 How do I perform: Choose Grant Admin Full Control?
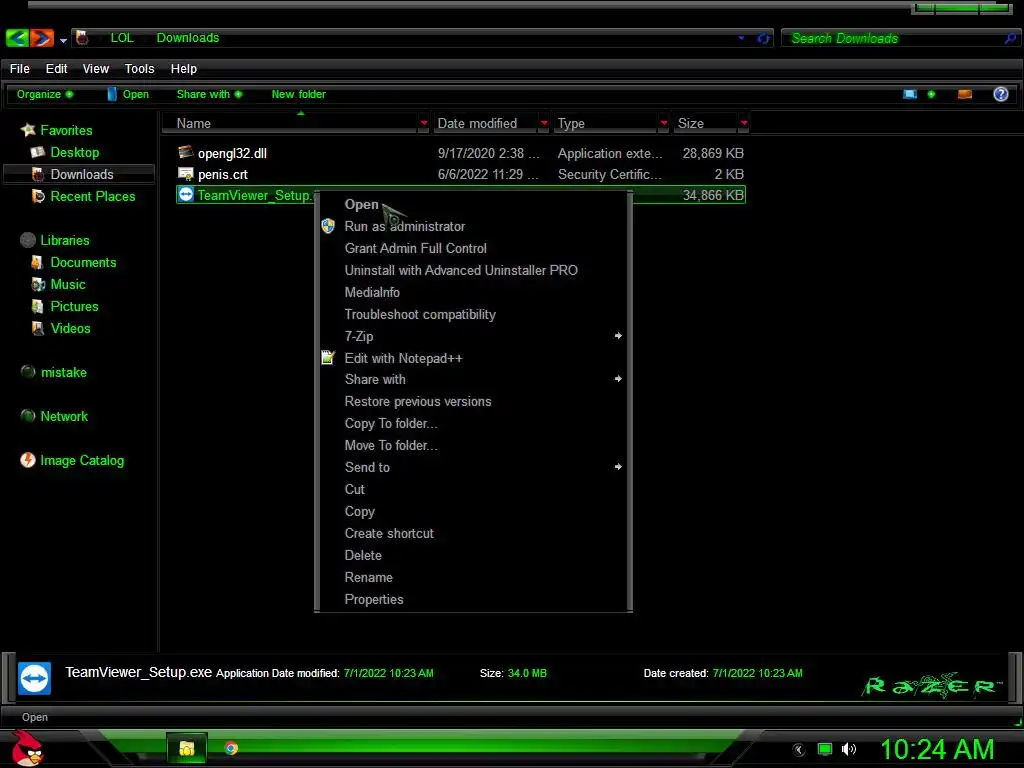coord(473,249)
